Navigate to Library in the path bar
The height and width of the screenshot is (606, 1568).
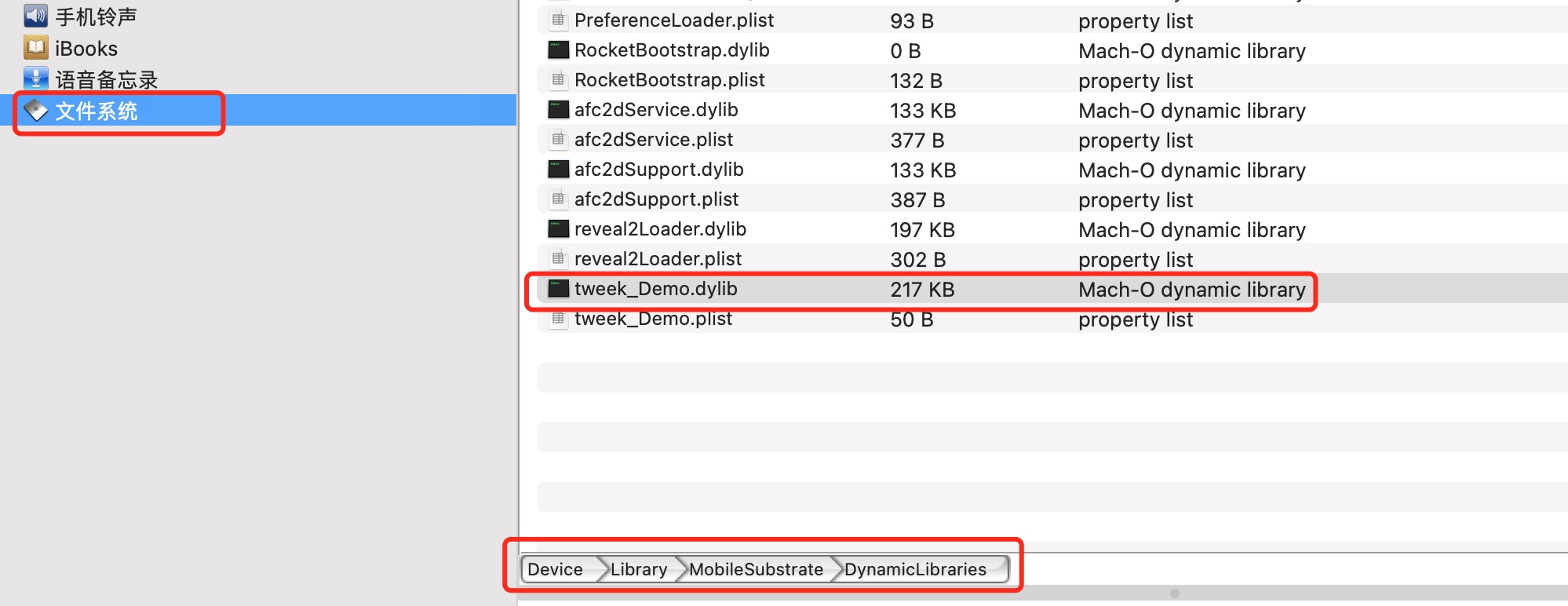pyautogui.click(x=639, y=569)
